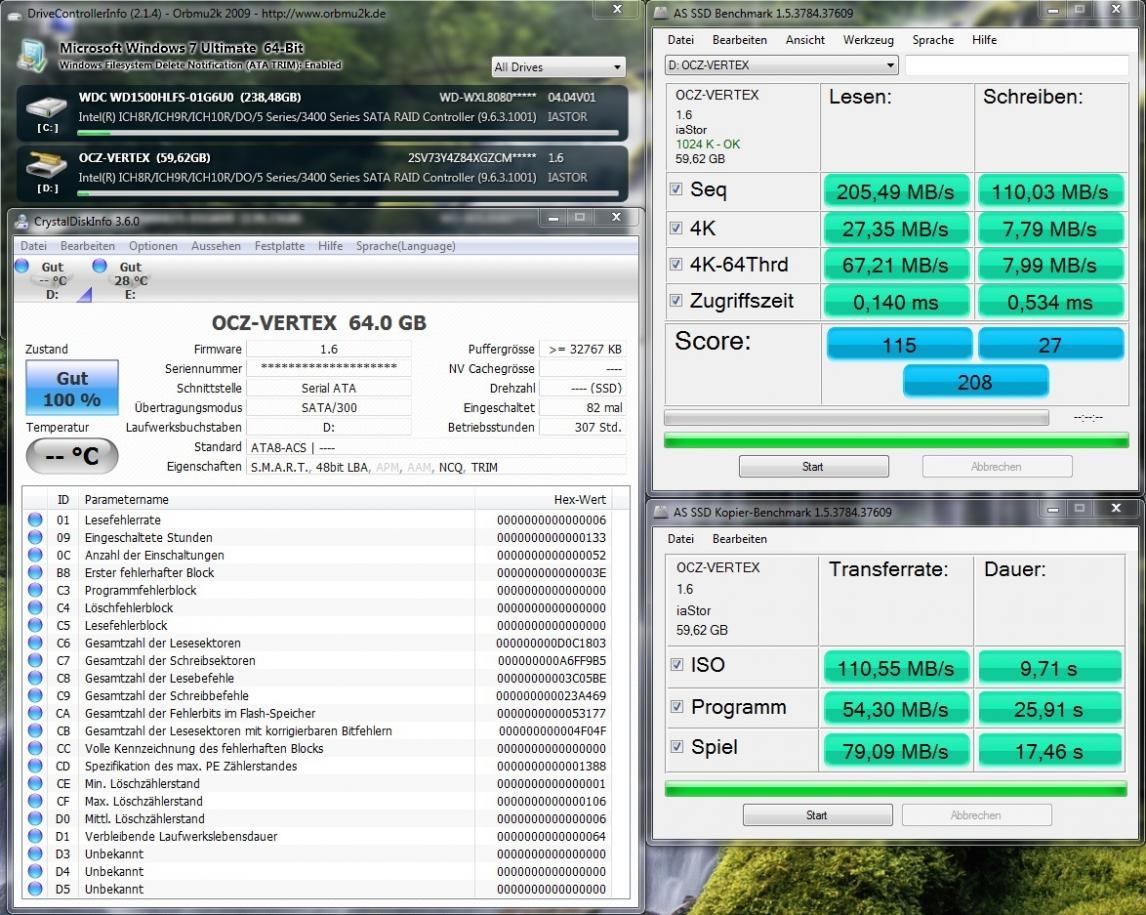Open Datei menu in AS SSD Kopier-Benchmark
The width and height of the screenshot is (1146, 915).
pyautogui.click(x=680, y=539)
